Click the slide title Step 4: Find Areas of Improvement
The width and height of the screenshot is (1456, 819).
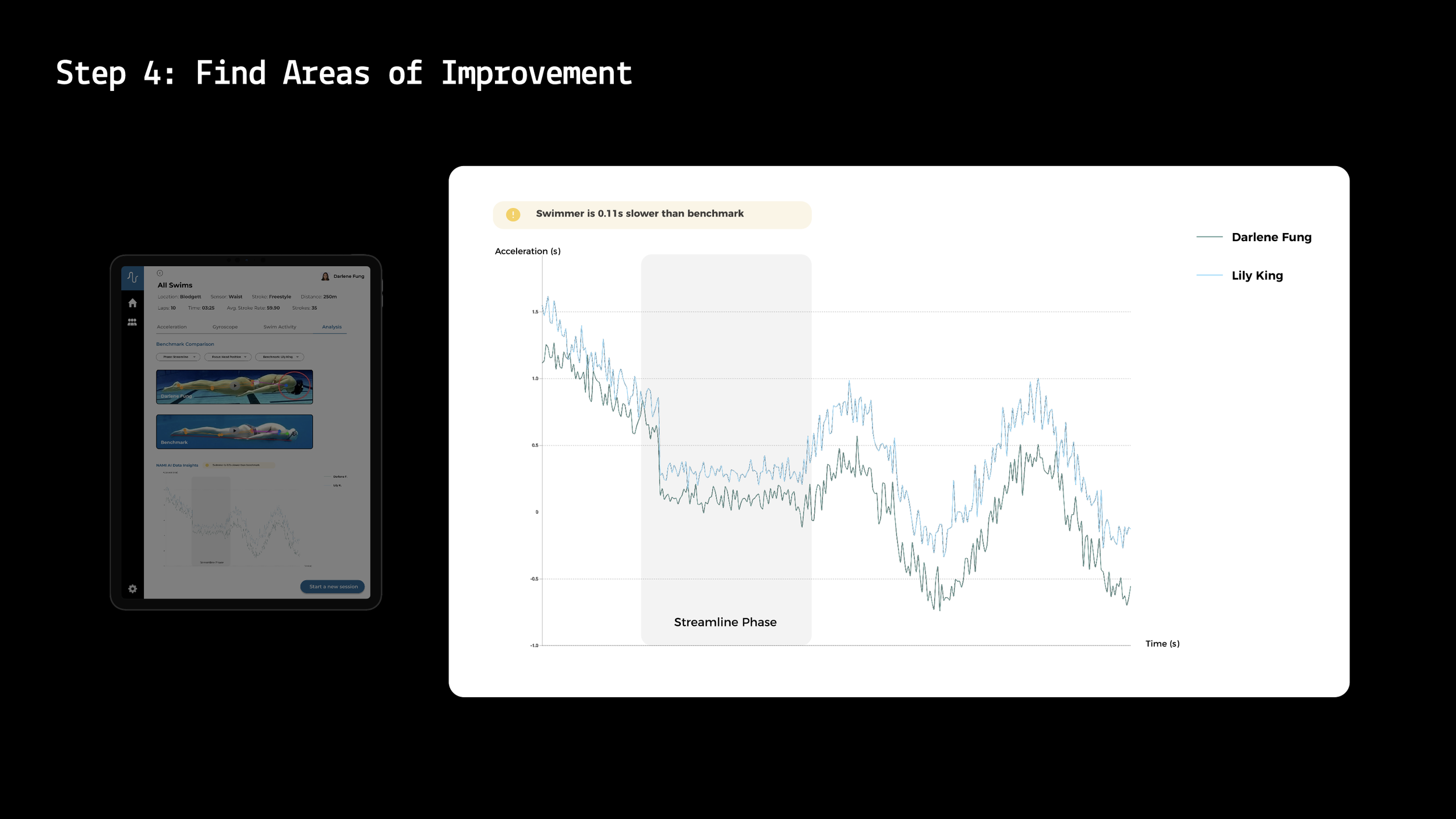point(344,73)
